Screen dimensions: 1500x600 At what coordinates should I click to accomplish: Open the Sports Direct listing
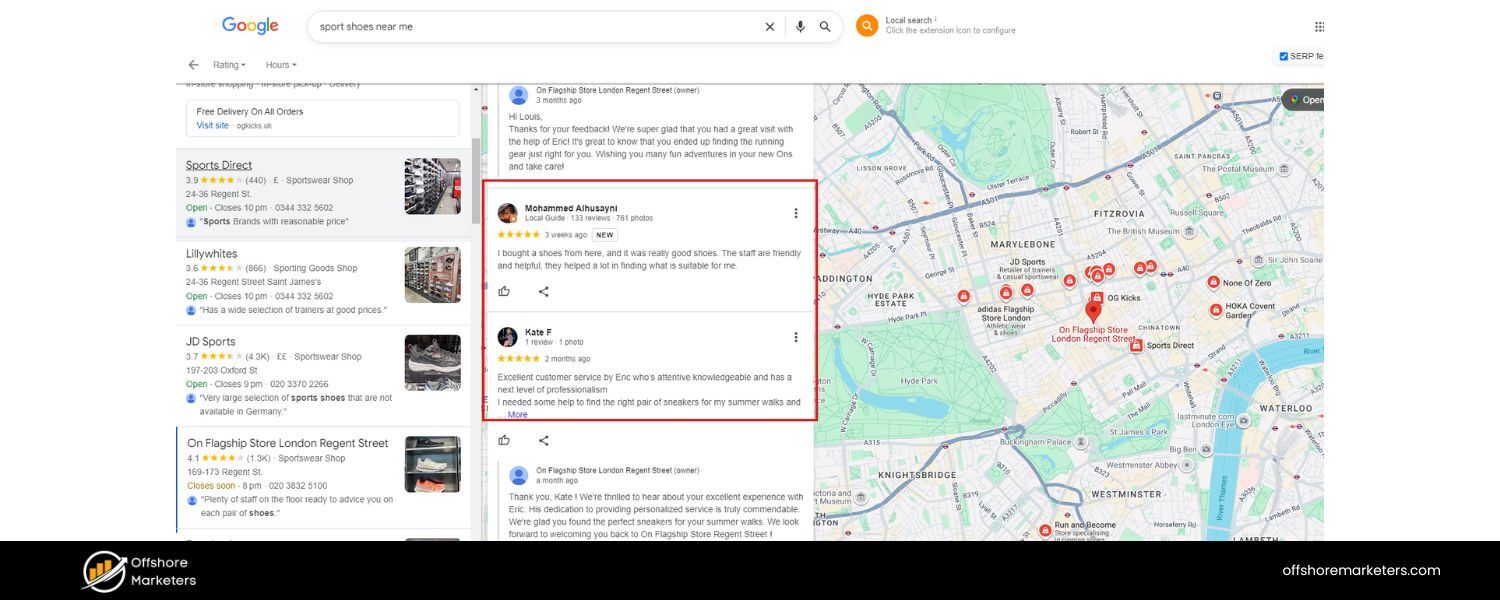click(x=218, y=164)
